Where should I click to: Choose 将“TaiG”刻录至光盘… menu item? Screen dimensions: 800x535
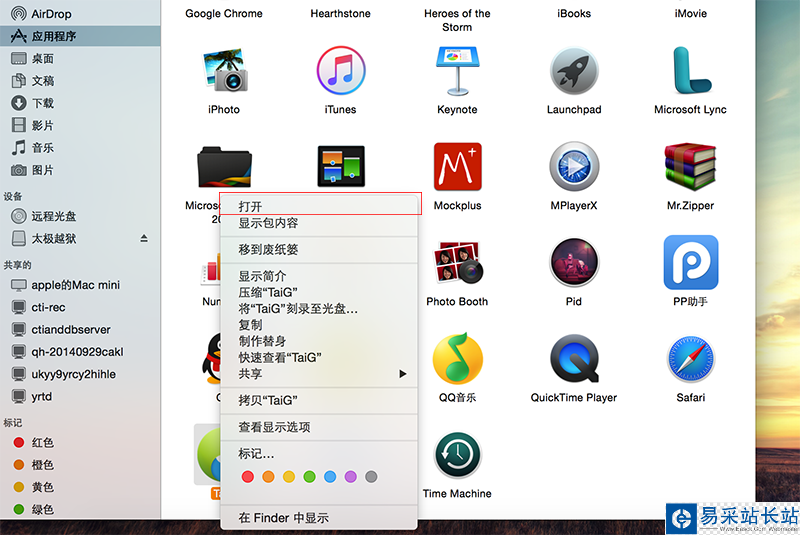319,309
